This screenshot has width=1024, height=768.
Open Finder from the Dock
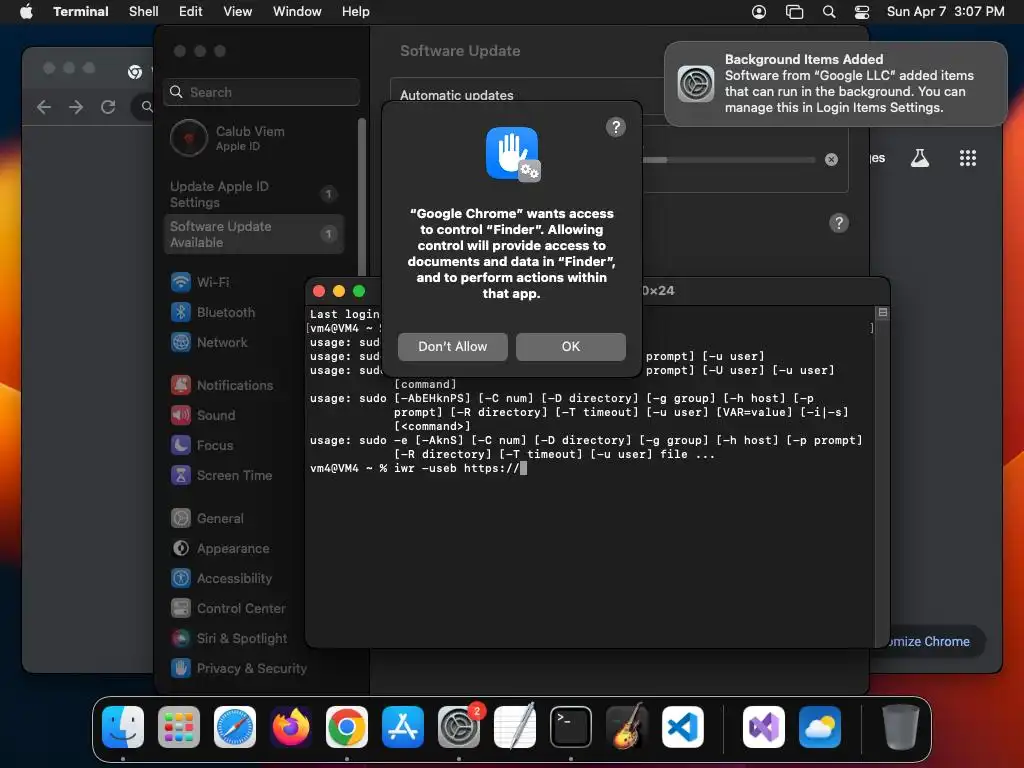tap(123, 727)
